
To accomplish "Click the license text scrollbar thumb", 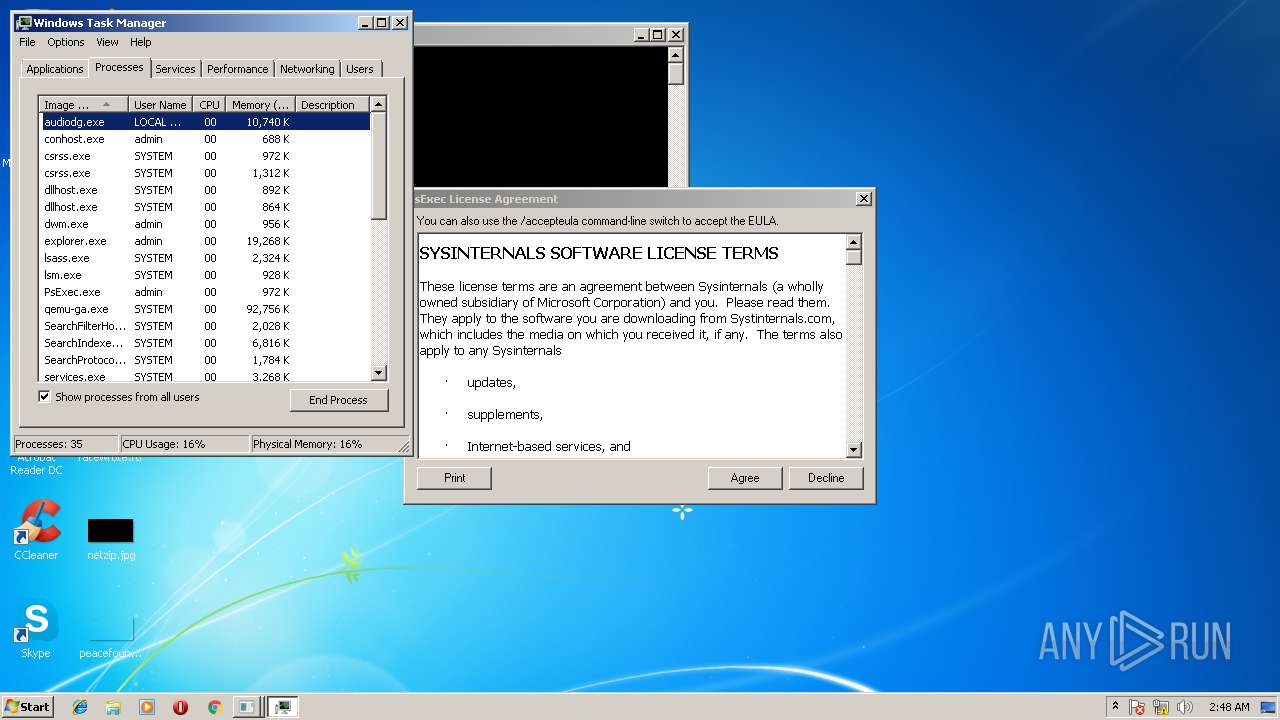I will 854,257.
